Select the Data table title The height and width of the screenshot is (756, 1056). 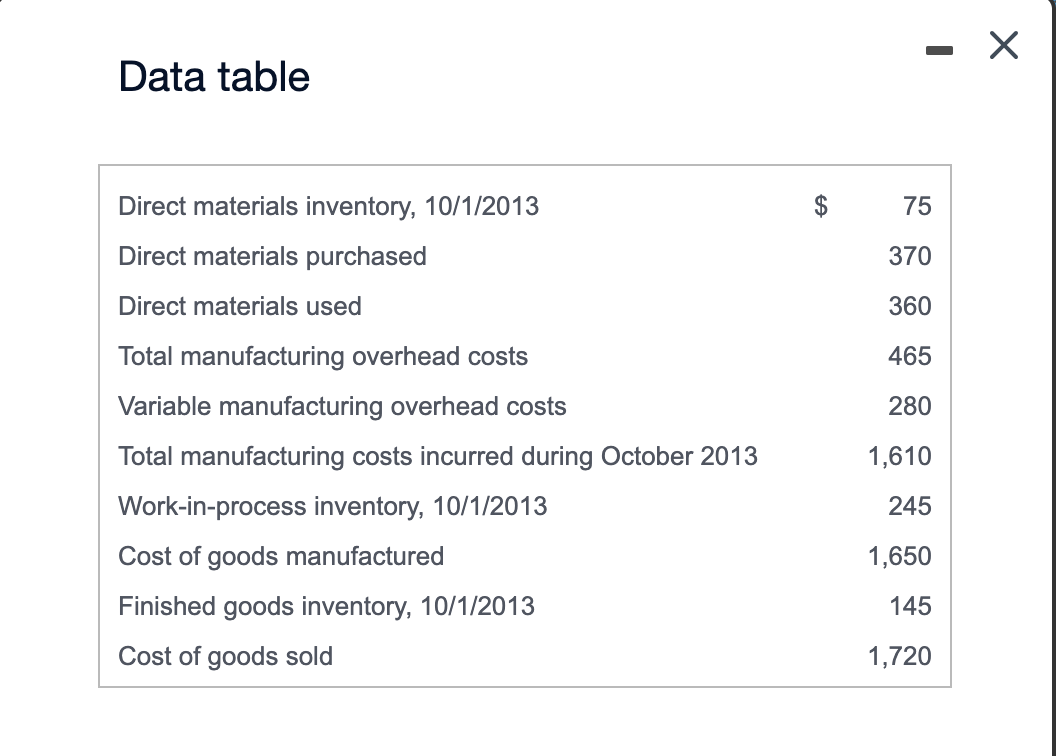coord(213,76)
